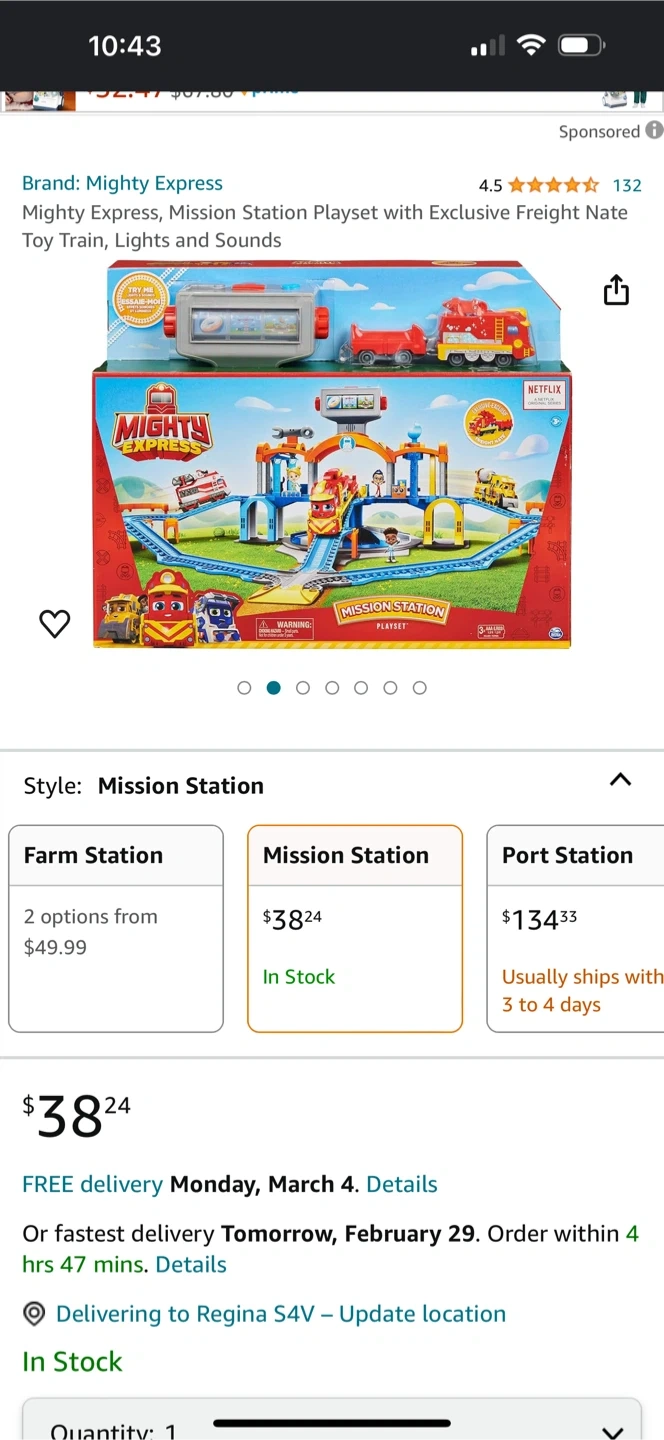Tap the 132 ratings count
Viewport: 664px width, 1440px height.
[627, 185]
